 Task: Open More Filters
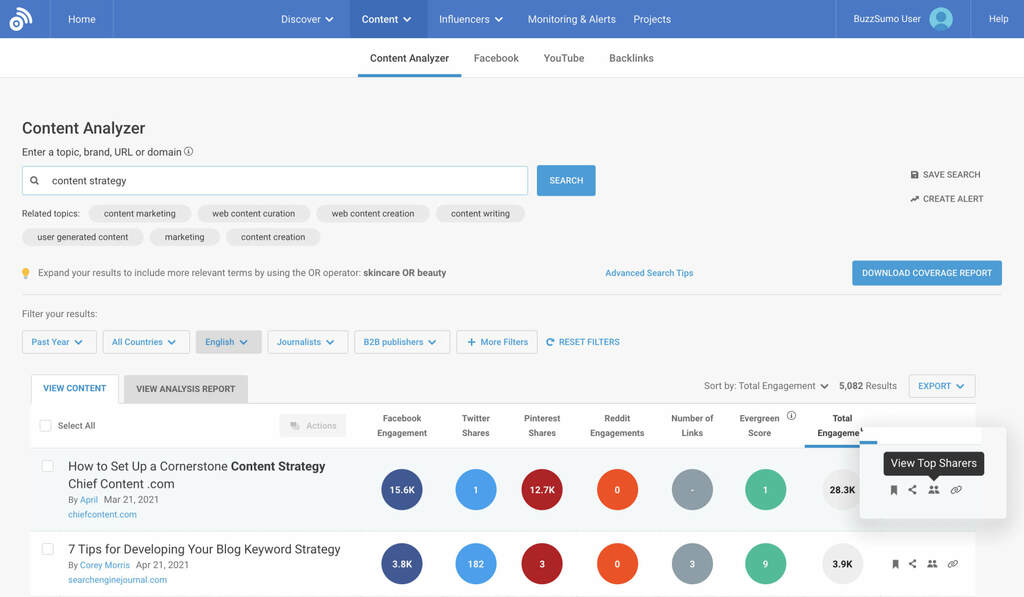tap(497, 342)
